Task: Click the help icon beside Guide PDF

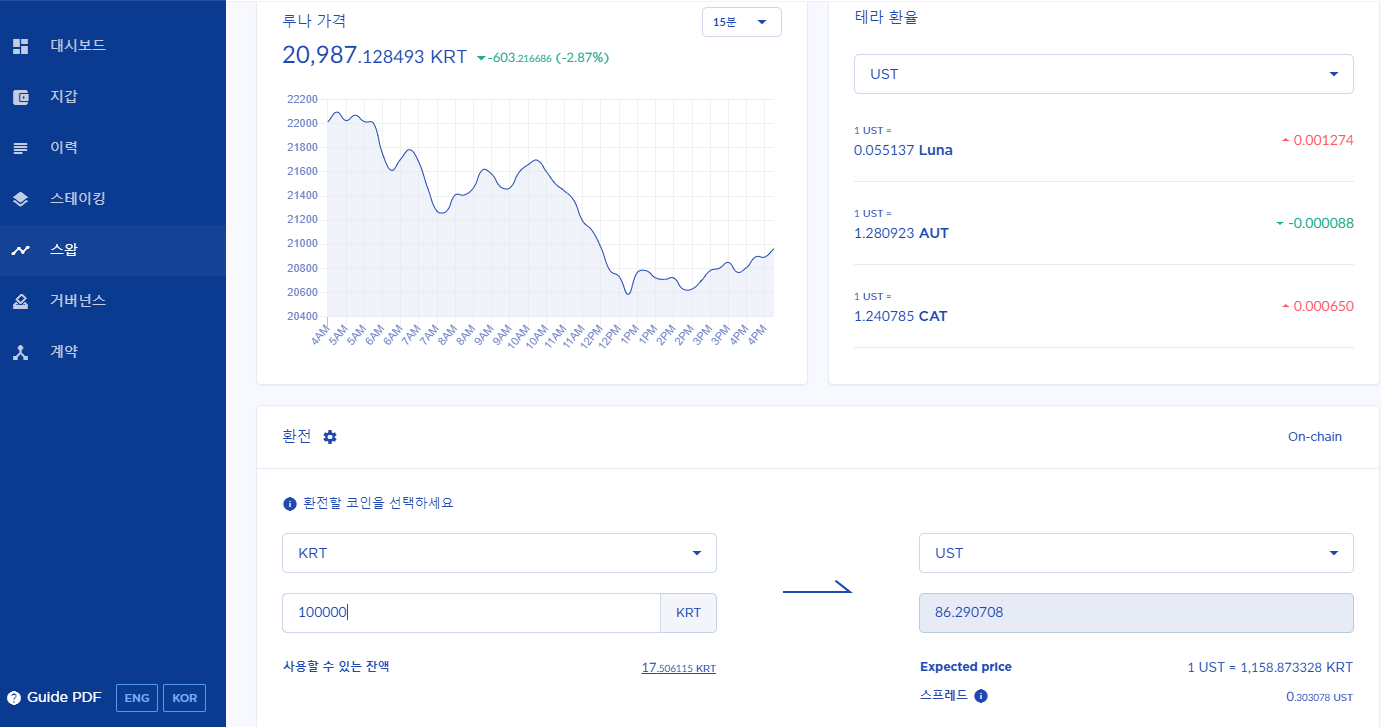Action: [14, 698]
